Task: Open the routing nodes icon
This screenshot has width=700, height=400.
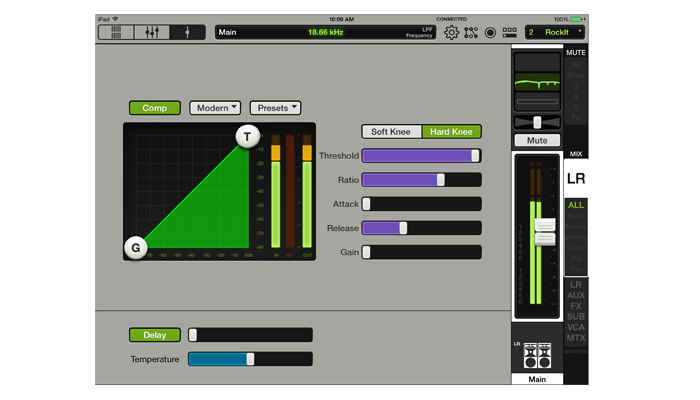Action: tap(471, 32)
